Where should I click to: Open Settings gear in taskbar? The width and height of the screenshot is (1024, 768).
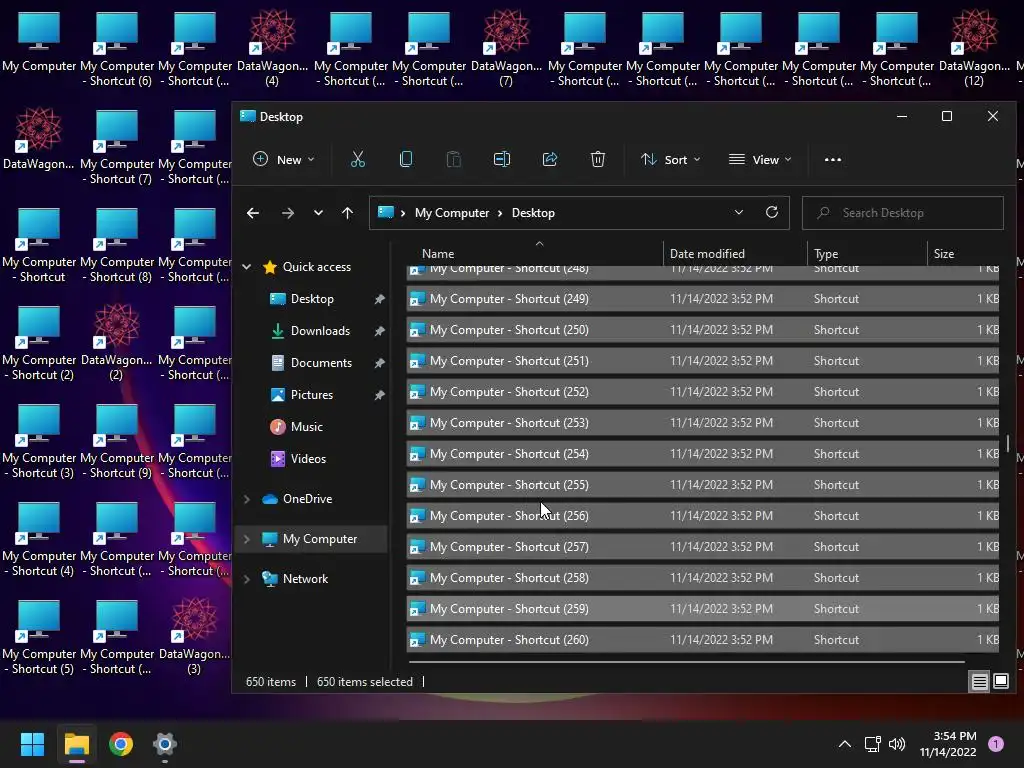tap(165, 744)
